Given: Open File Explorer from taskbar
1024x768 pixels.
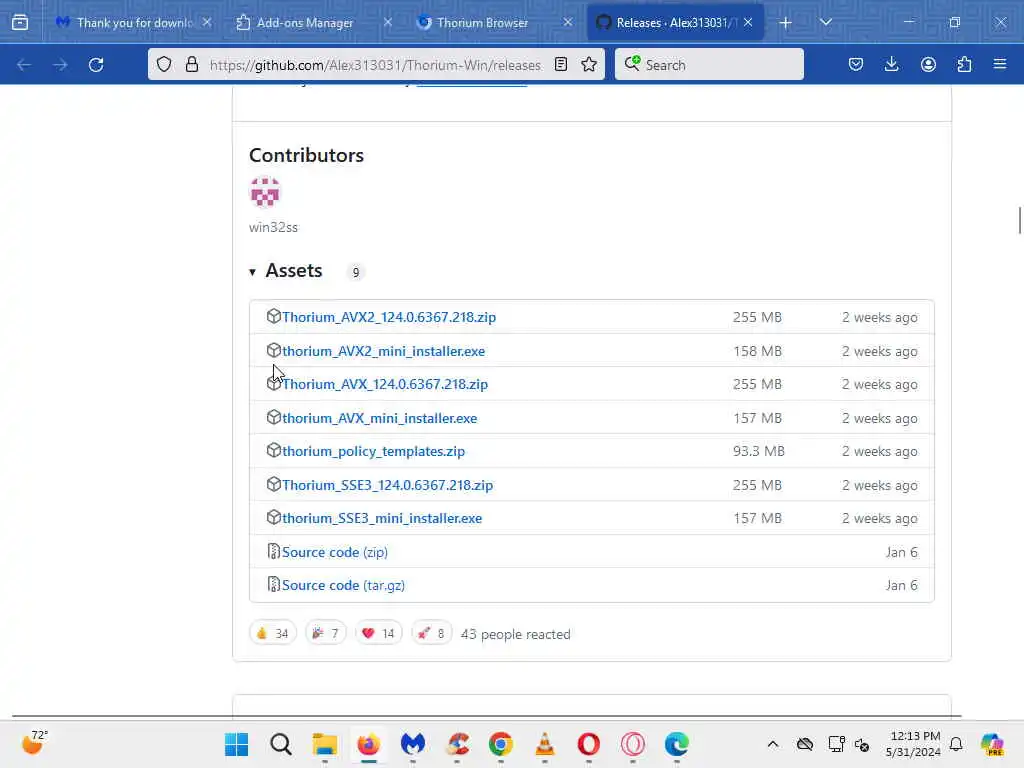Looking at the screenshot, I should coord(325,744).
